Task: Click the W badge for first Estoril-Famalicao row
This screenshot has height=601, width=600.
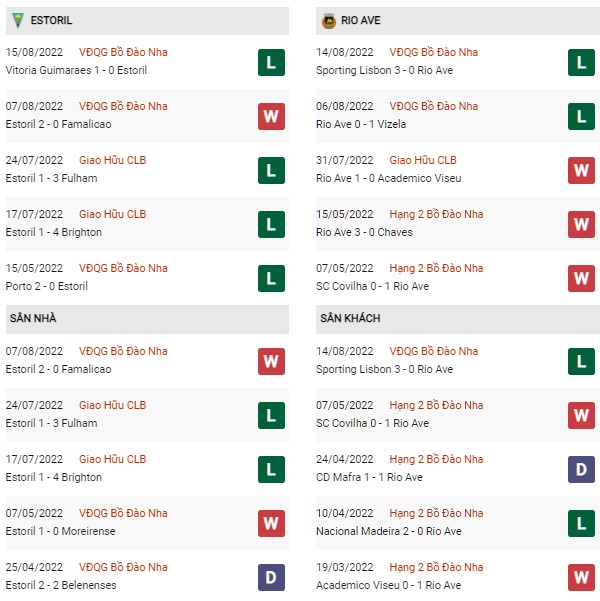Action: point(271,117)
